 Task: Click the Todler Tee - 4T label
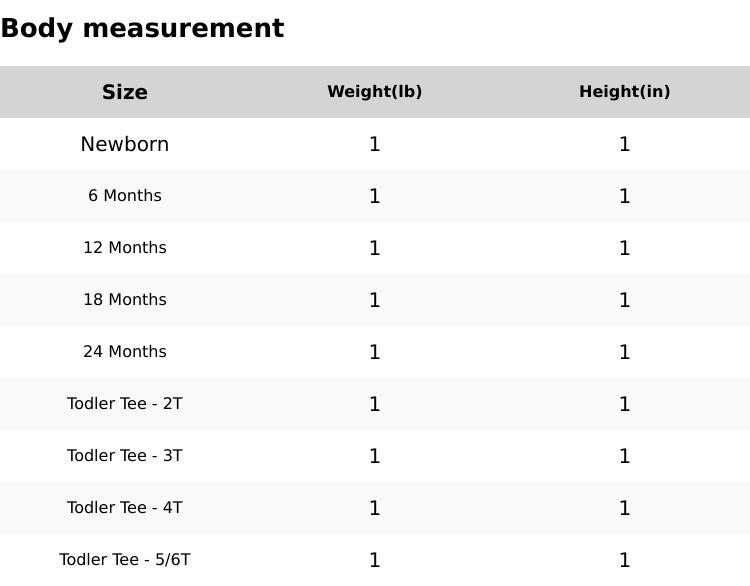125,508
